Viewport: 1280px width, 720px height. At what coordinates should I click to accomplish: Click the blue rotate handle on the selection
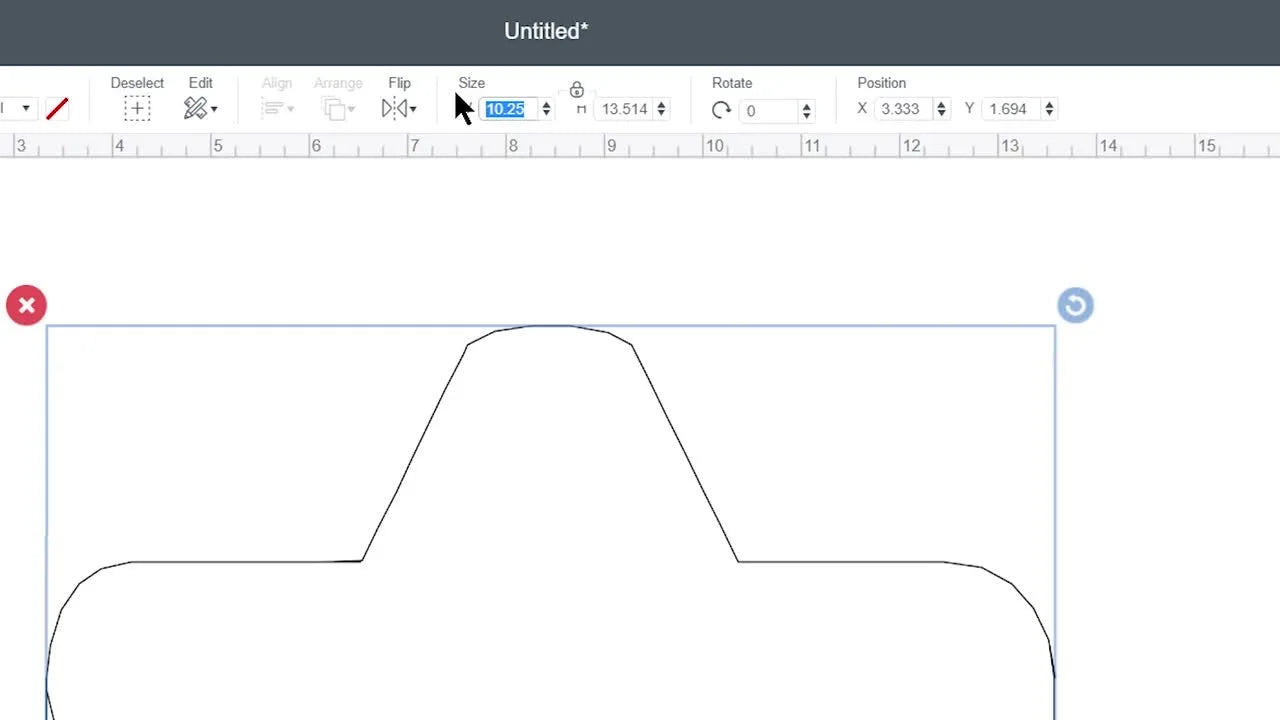[x=1075, y=305]
